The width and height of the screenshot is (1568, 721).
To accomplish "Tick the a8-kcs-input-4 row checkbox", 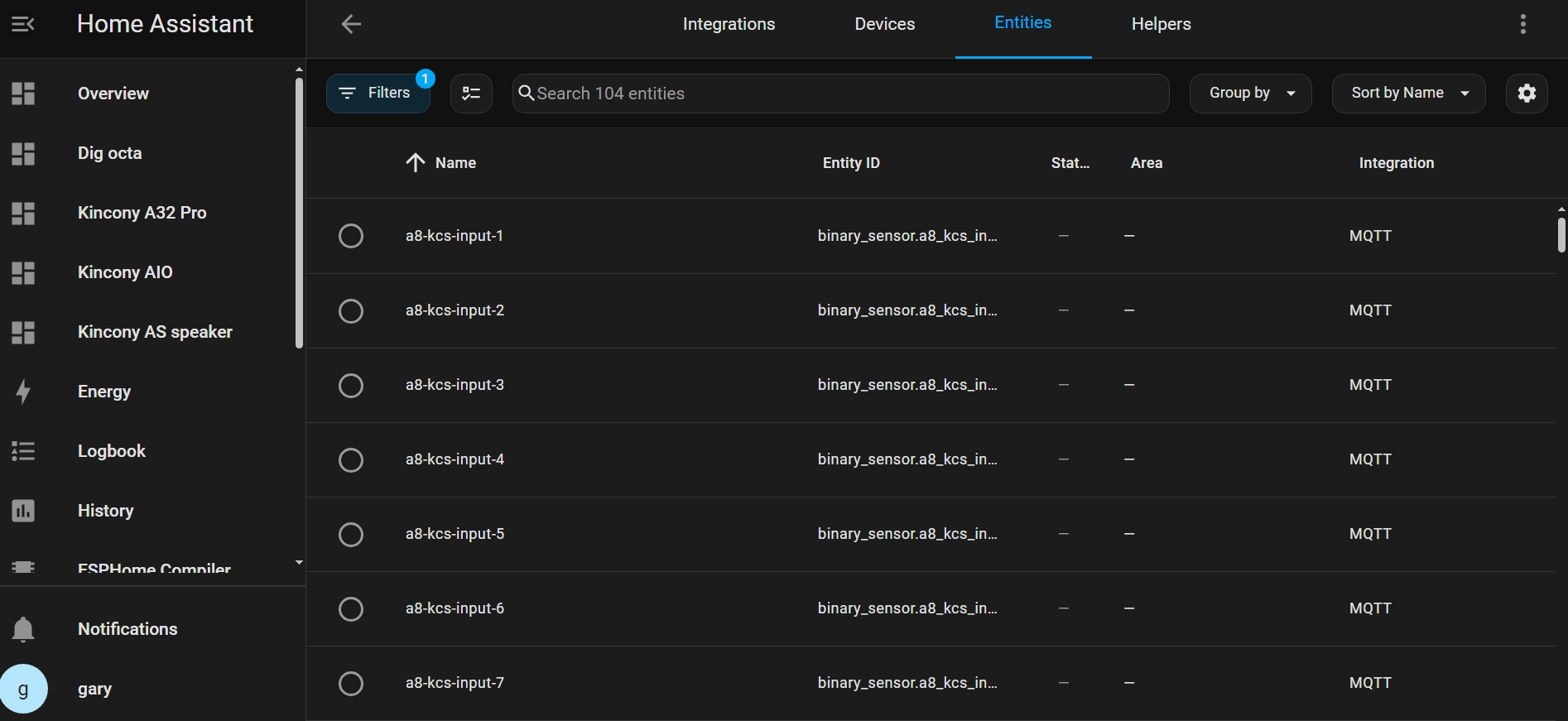I will [351, 459].
